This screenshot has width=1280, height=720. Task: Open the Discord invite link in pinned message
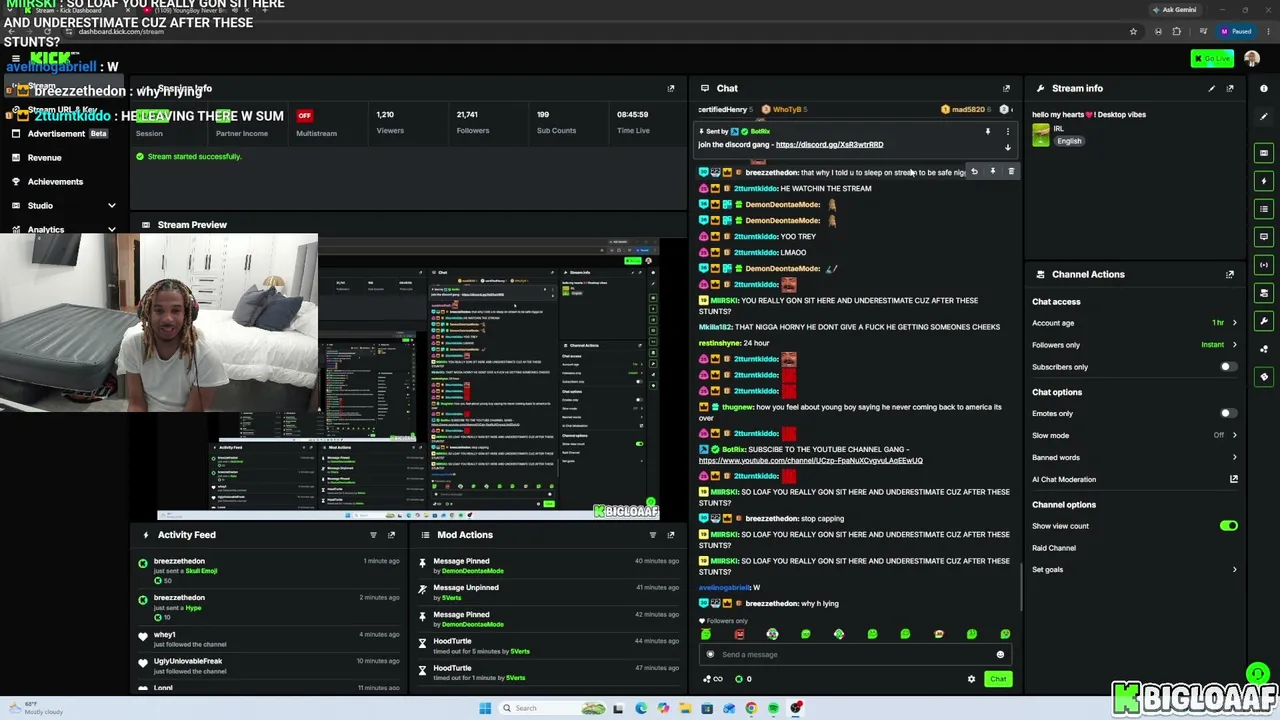coord(829,145)
